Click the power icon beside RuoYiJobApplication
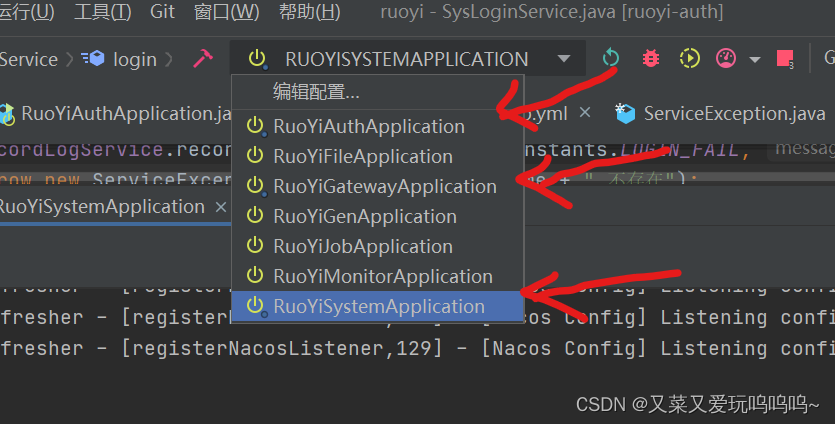 (255, 246)
